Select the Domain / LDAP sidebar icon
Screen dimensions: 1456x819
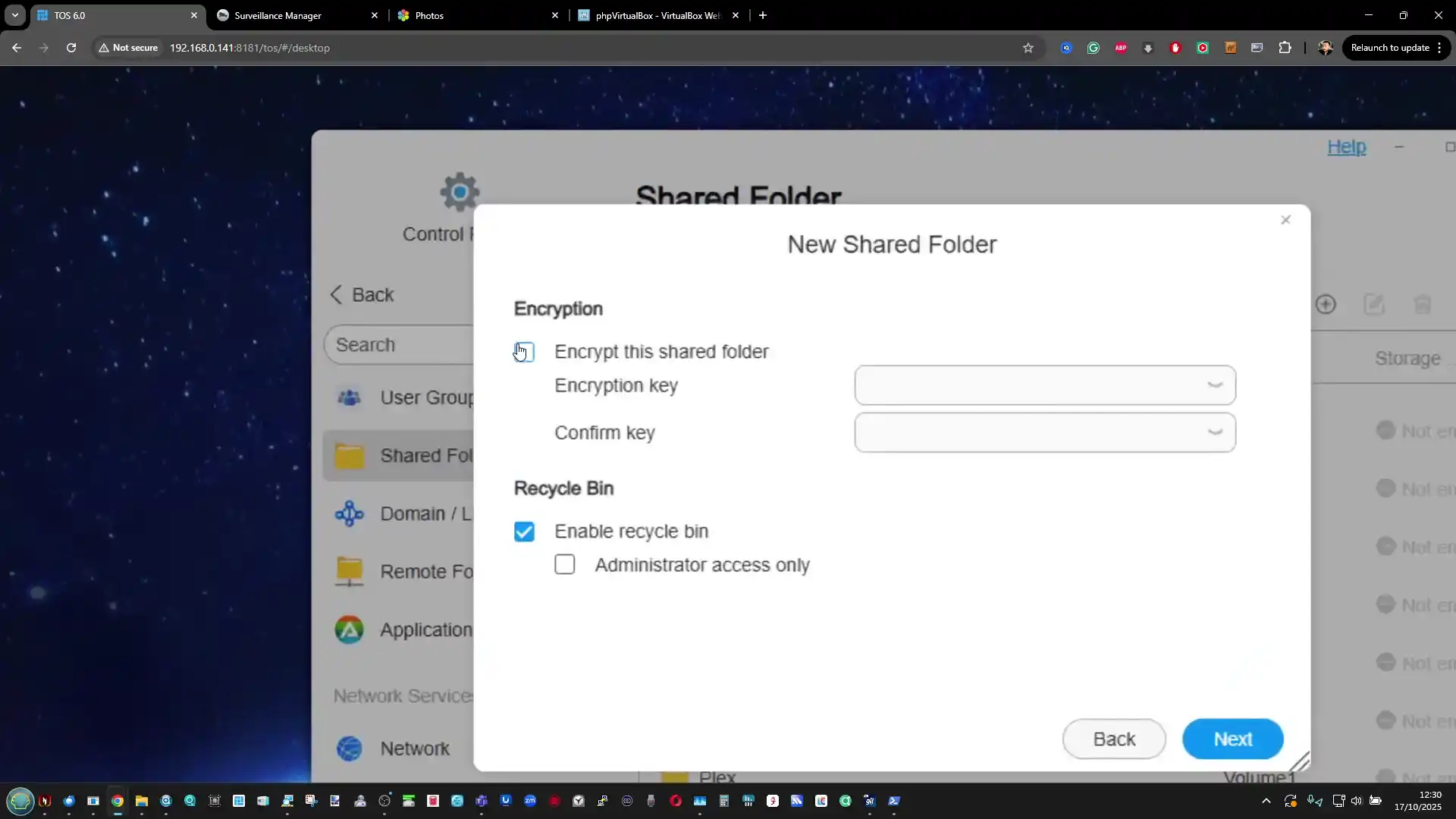point(350,514)
